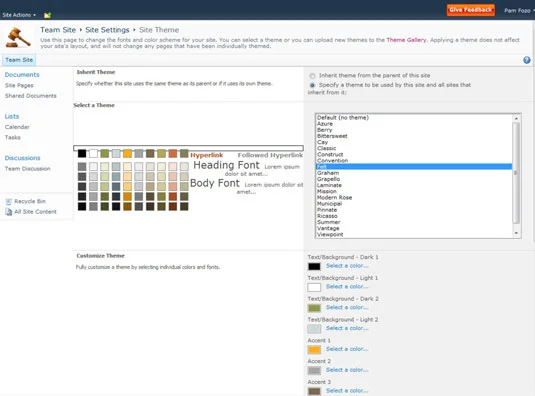The width and height of the screenshot is (535, 396).
Task: Click the All Site Content icon
Action: click(9, 212)
